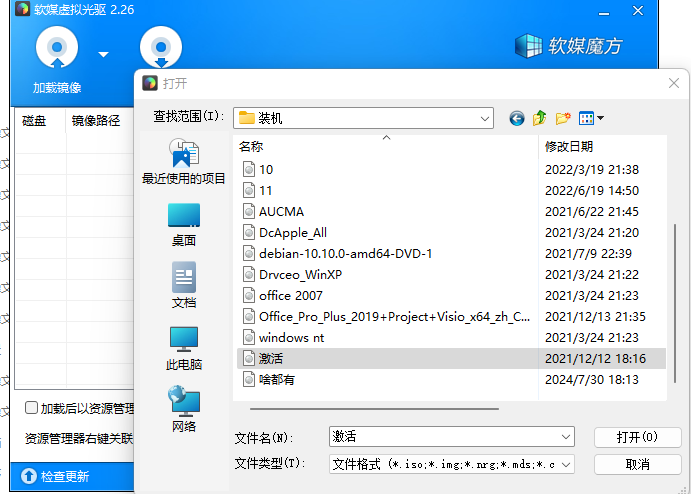
Task: Expand the 文件类型 format dropdown
Action: point(567,464)
